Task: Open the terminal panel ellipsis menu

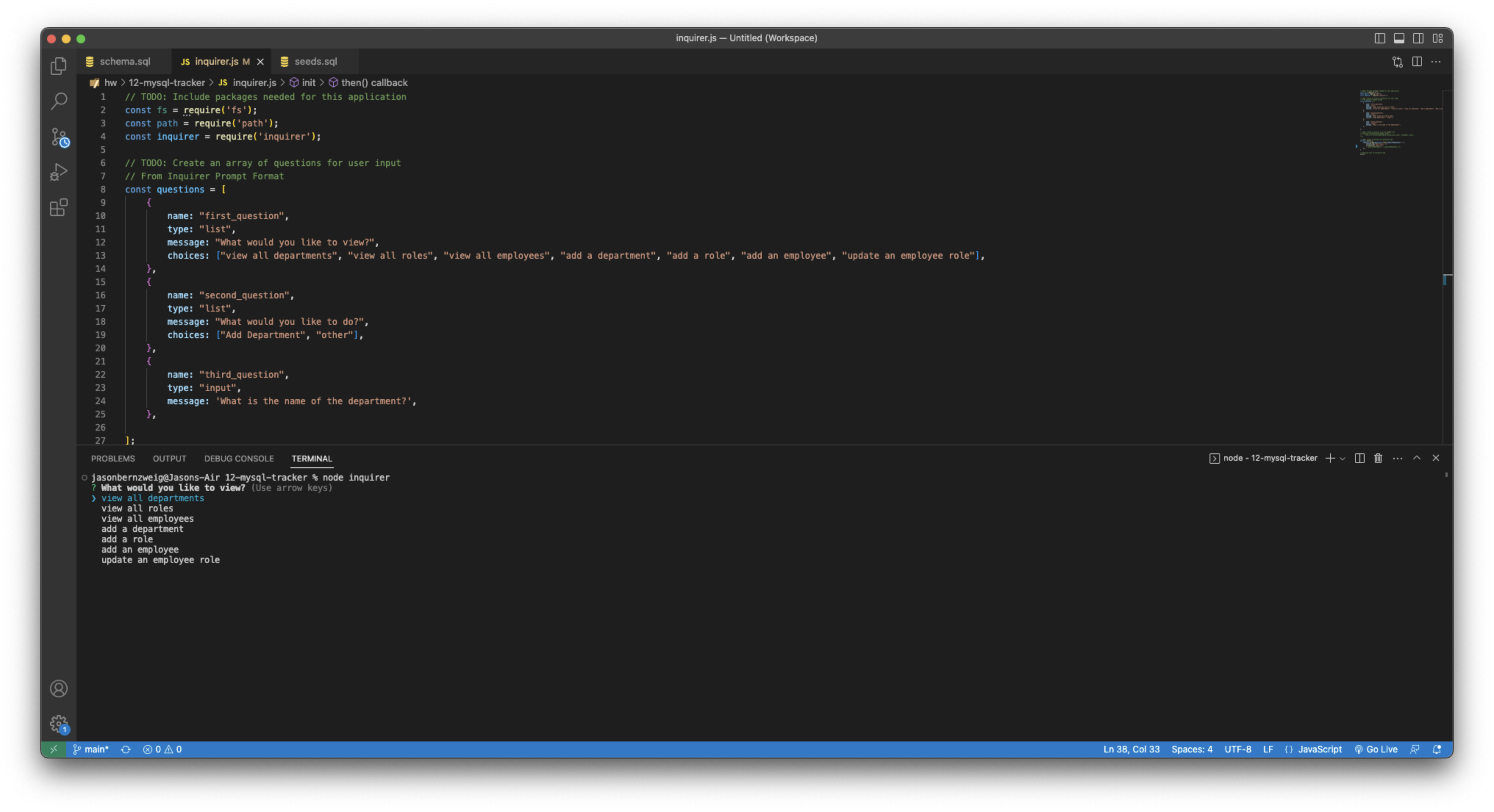Action: (x=1397, y=458)
